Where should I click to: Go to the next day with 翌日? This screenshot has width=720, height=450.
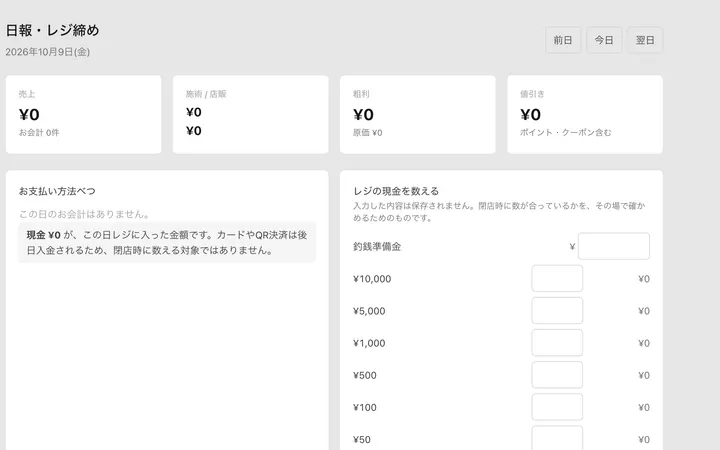tap(645, 40)
